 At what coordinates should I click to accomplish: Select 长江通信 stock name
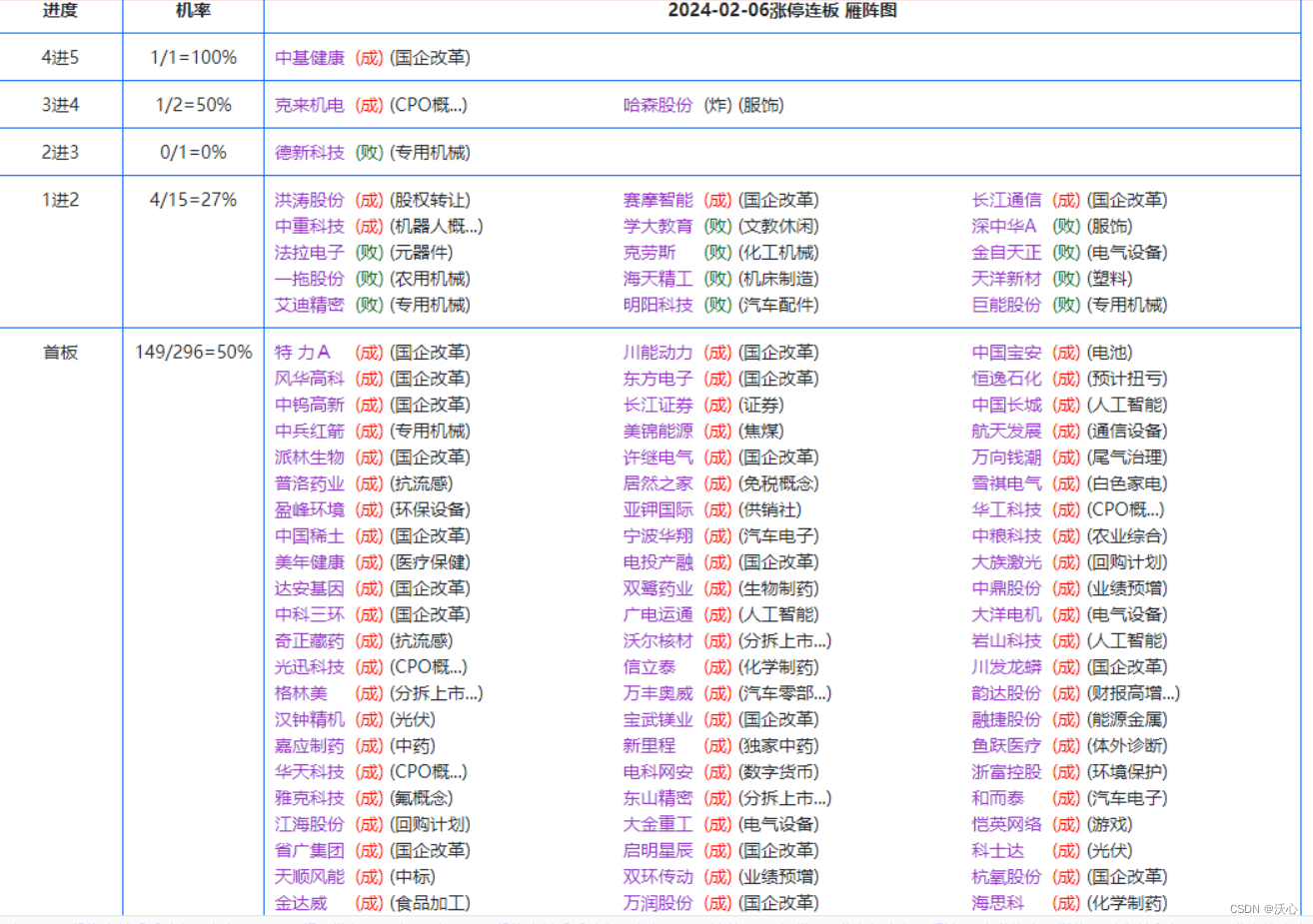click(1006, 201)
